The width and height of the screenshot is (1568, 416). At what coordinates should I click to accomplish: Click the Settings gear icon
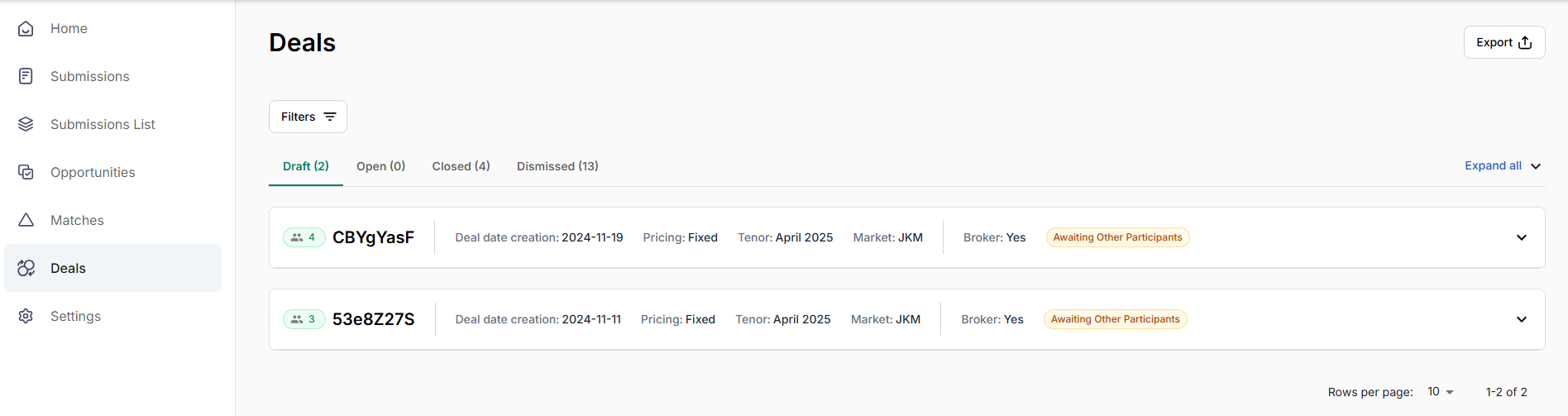[x=26, y=316]
